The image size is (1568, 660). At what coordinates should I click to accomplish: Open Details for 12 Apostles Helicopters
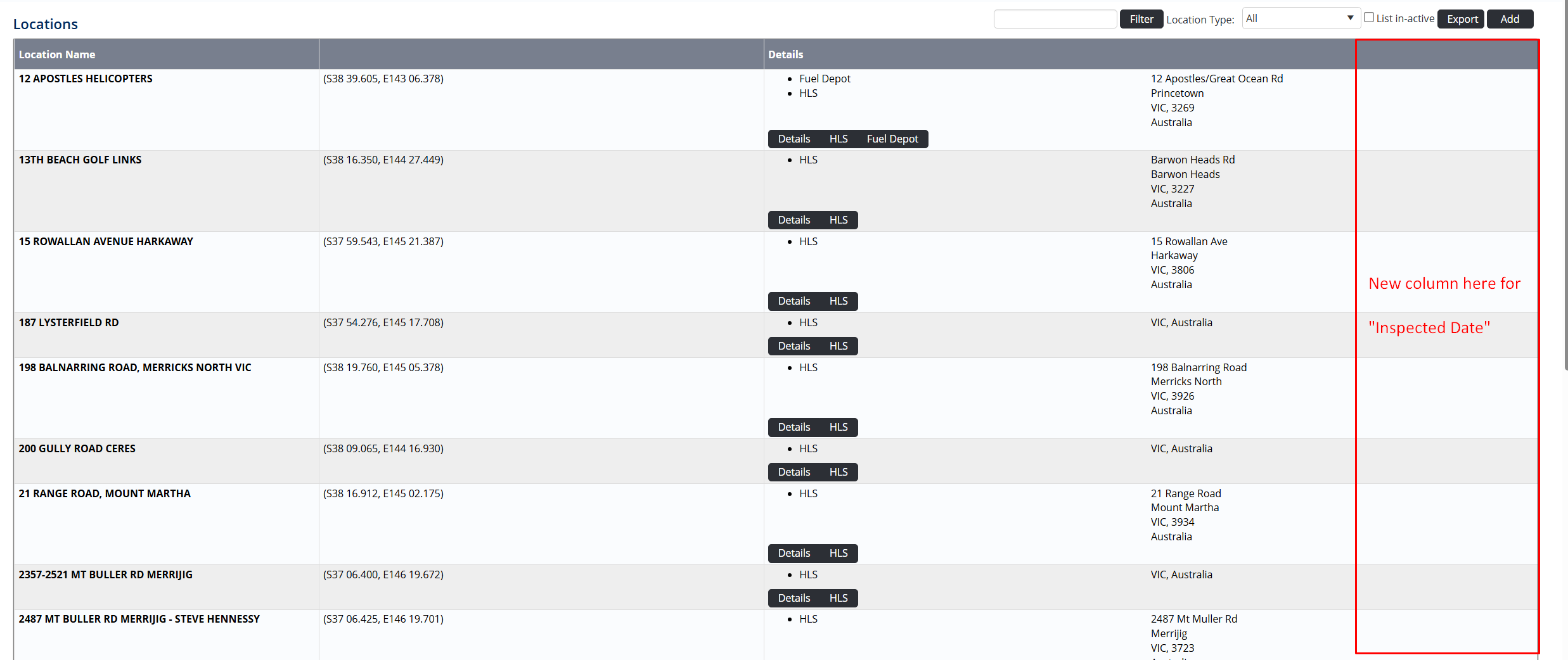[x=794, y=139]
